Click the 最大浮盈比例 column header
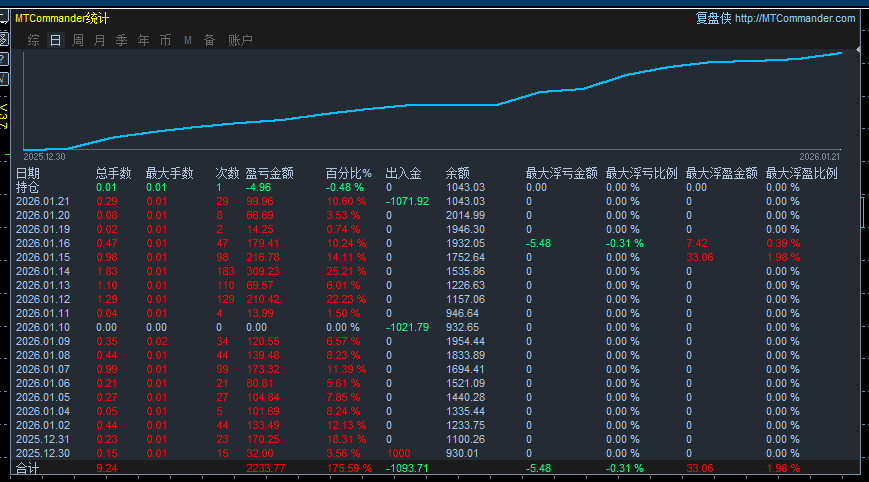 (x=801, y=173)
